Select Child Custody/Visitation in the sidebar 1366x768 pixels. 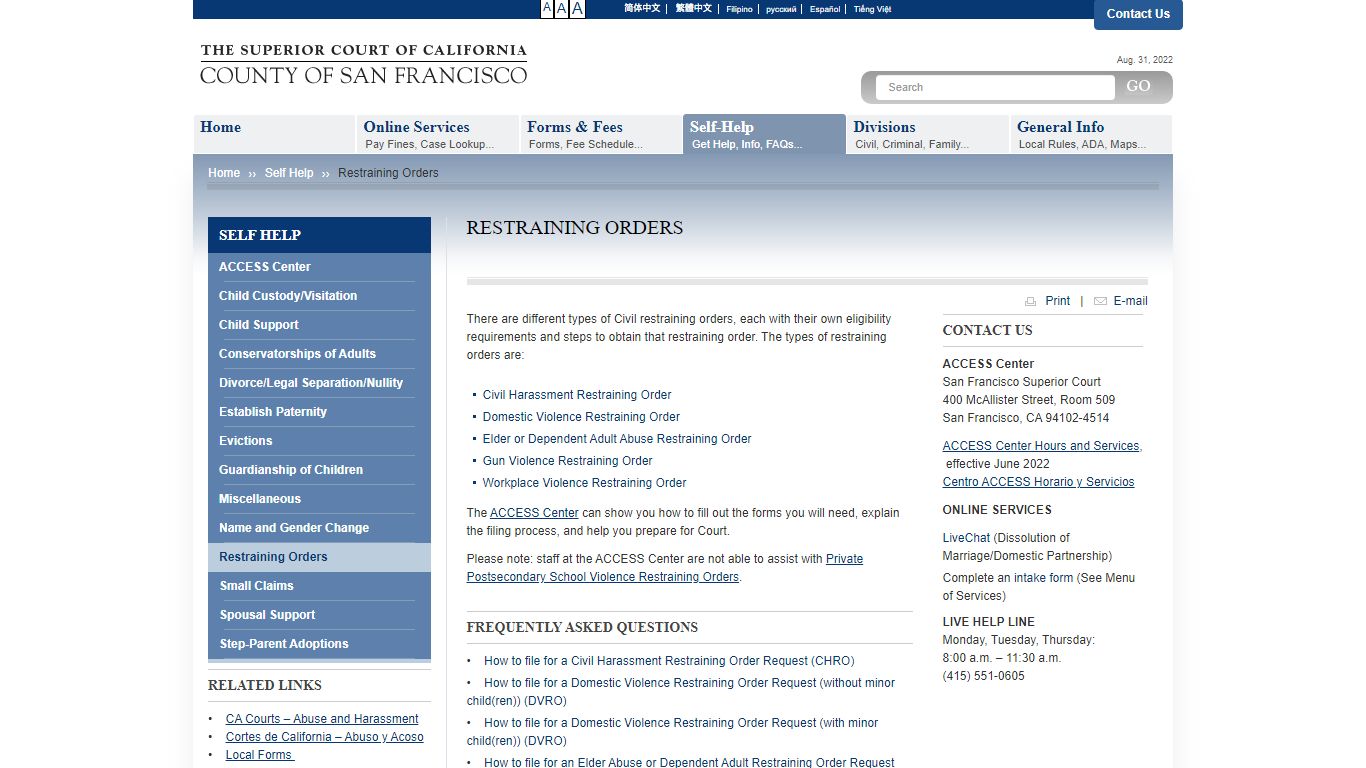tap(288, 296)
